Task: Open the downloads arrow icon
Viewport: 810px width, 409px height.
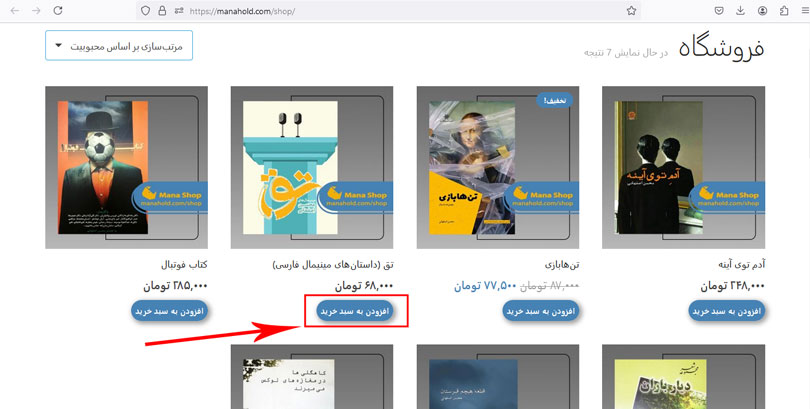Action: (x=740, y=10)
